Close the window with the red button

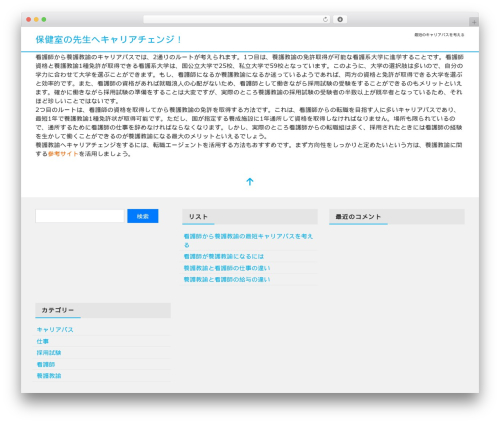(29, 20)
